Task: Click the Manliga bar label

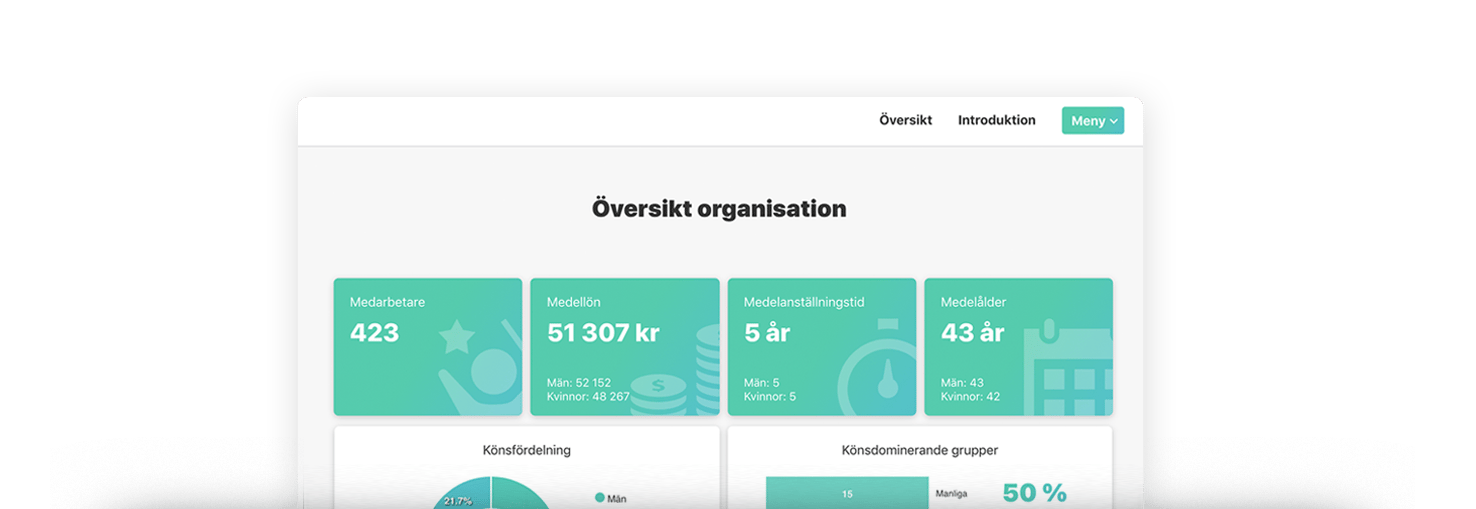Action: coord(951,494)
